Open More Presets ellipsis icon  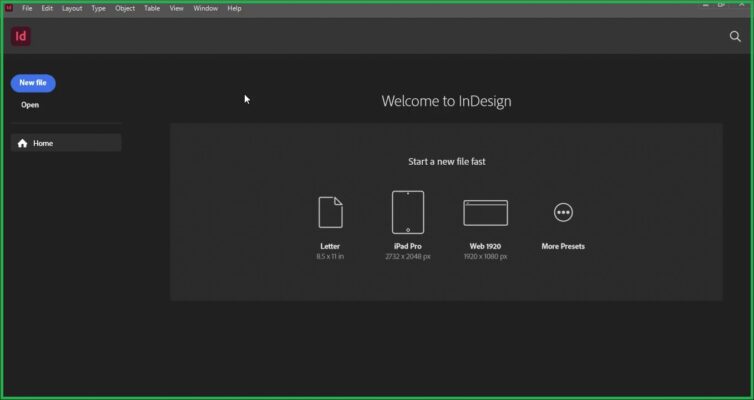563,212
